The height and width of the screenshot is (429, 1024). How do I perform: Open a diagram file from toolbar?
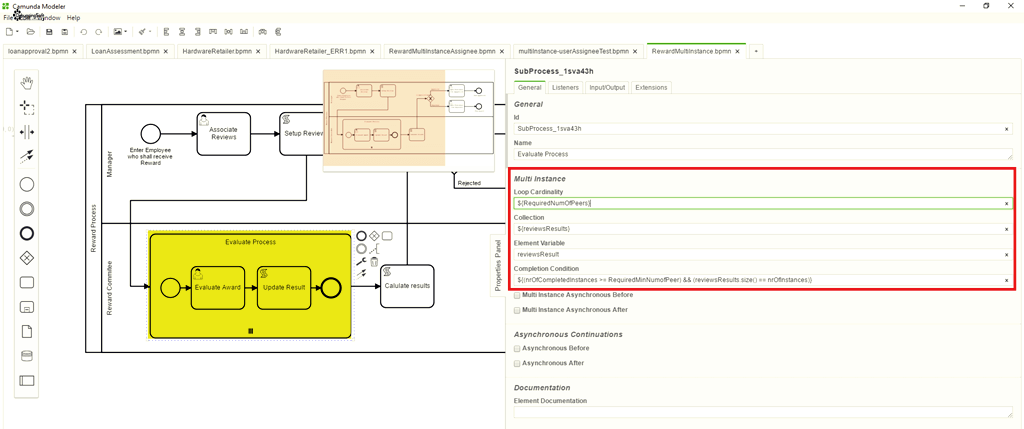coord(30,31)
